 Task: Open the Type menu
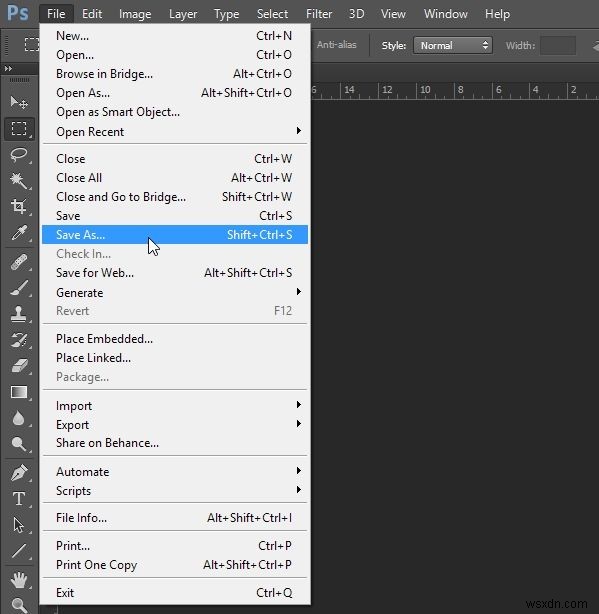[x=226, y=14]
